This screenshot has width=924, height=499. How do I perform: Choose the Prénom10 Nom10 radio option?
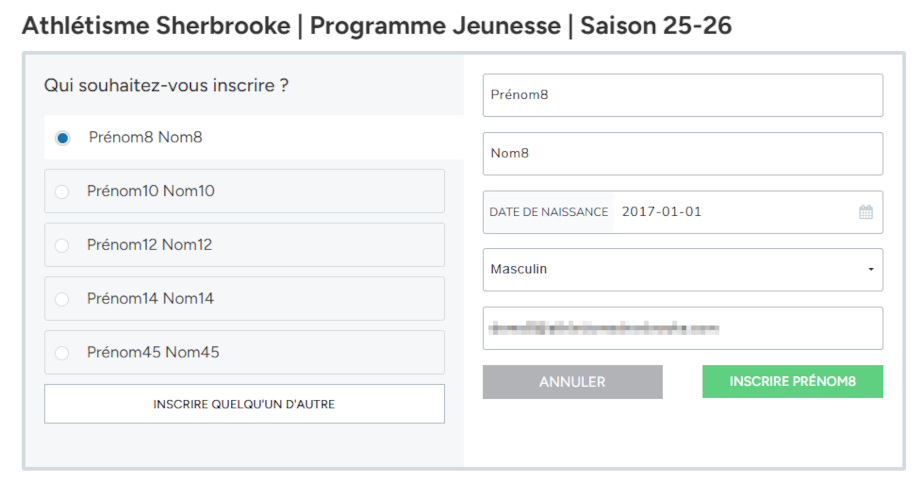click(62, 191)
